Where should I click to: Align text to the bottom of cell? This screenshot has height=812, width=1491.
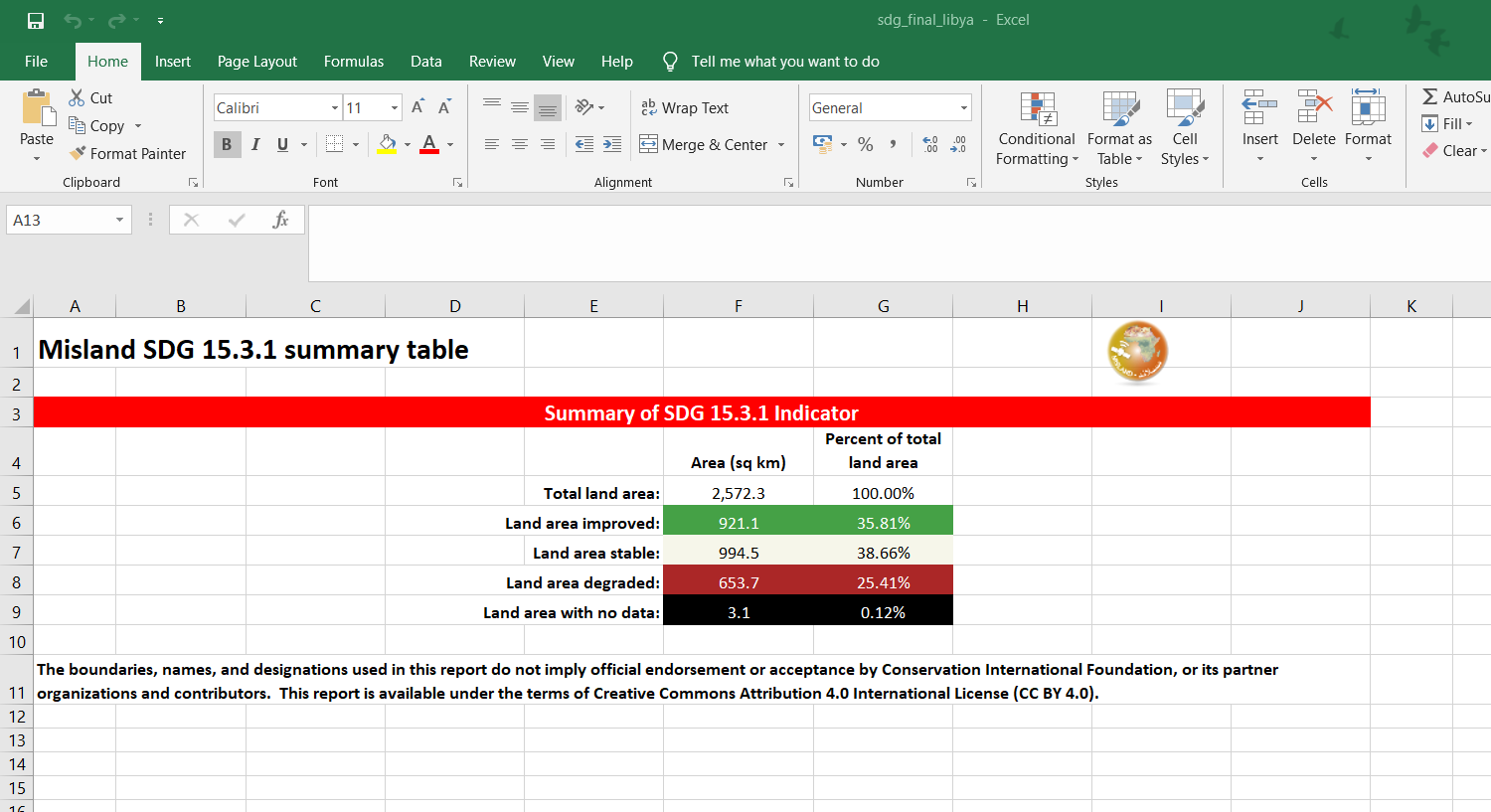(x=548, y=107)
